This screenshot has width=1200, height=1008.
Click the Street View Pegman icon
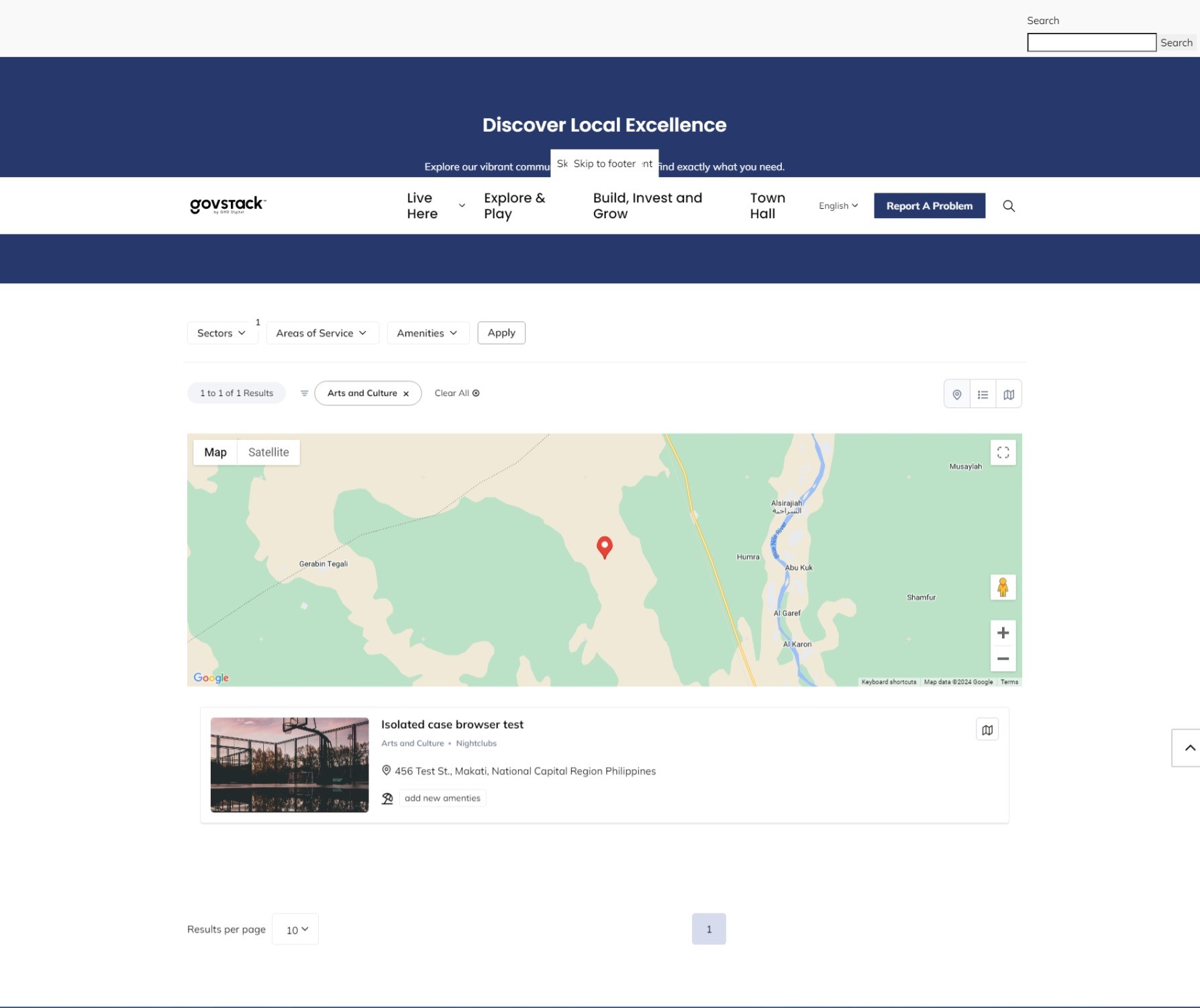[x=1003, y=587]
